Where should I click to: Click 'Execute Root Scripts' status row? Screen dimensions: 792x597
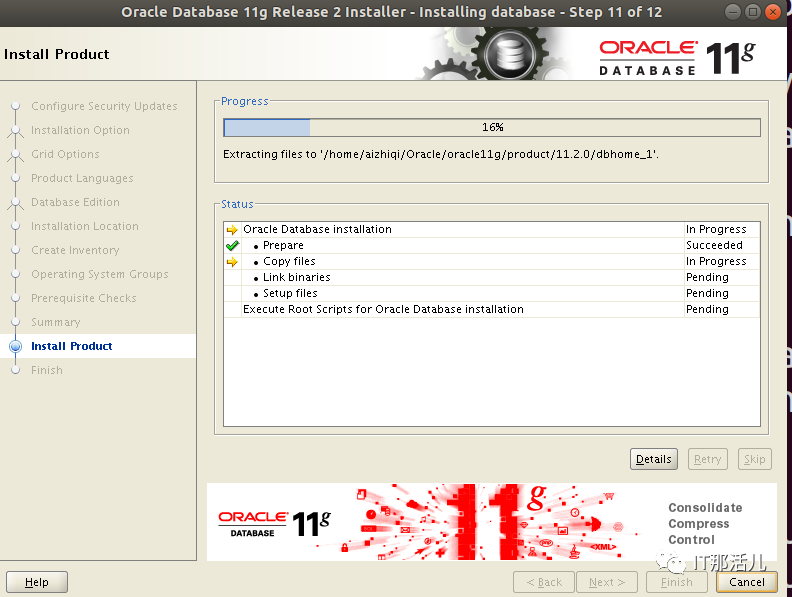[x=491, y=309]
